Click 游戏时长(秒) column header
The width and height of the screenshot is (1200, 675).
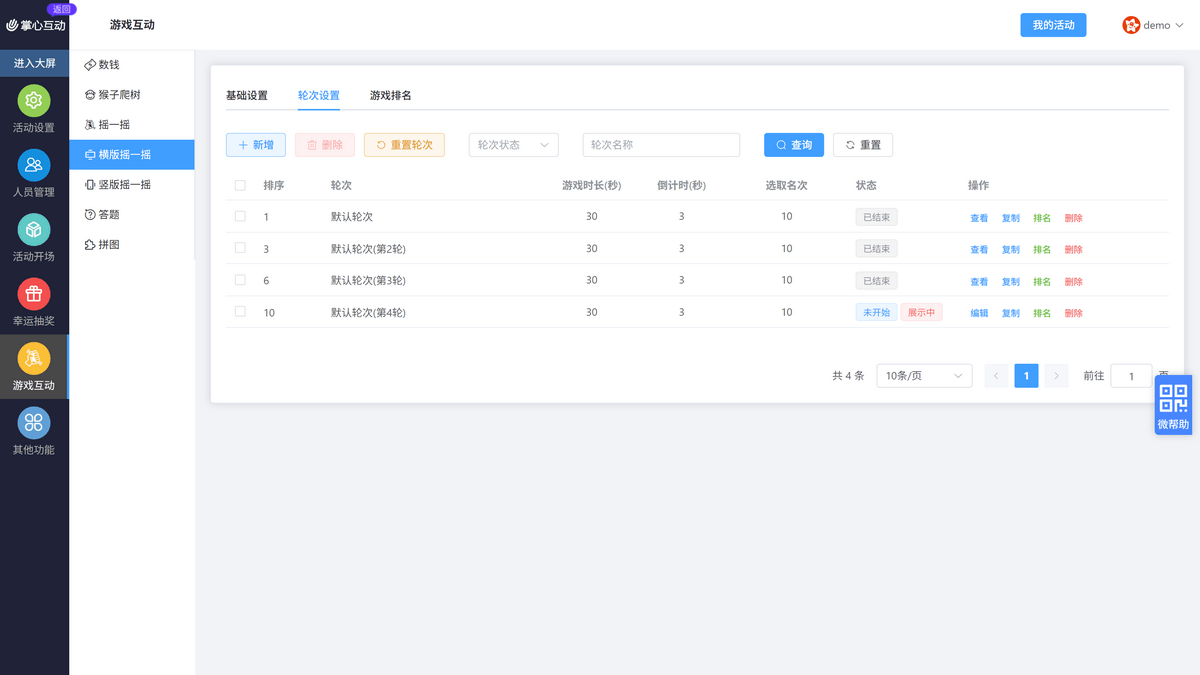coord(592,185)
